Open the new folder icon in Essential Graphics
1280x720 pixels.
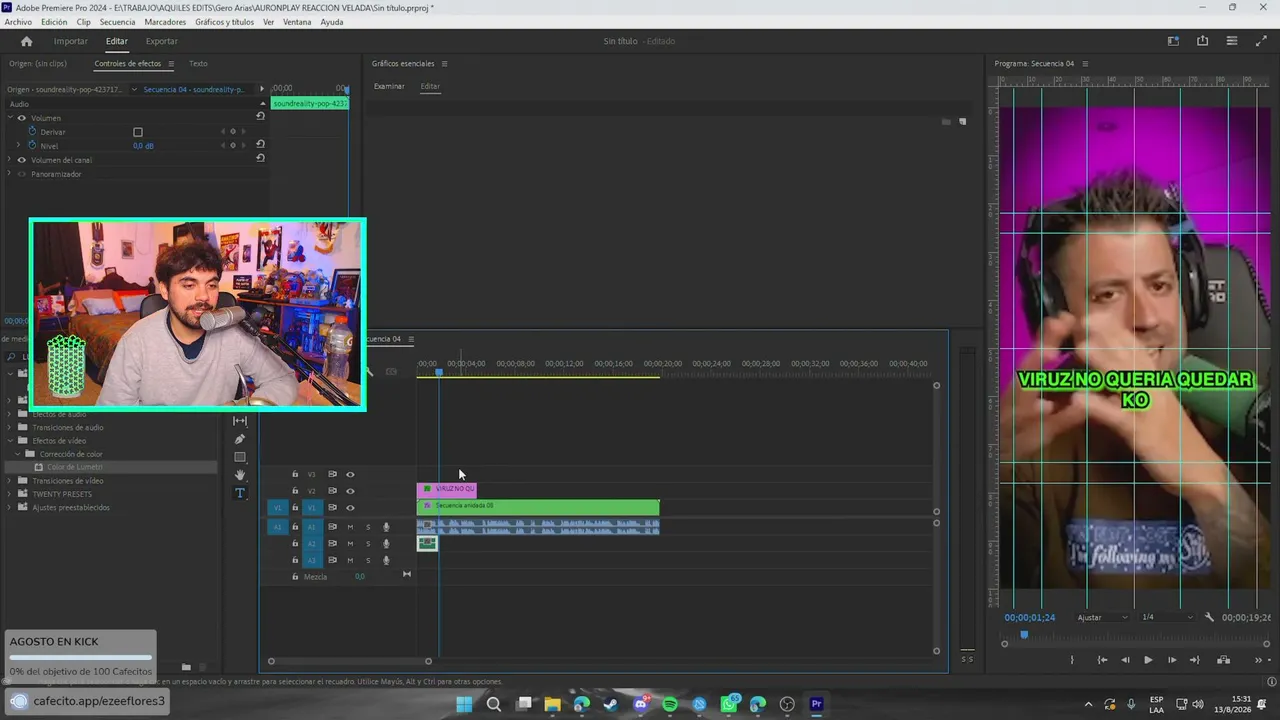pos(946,122)
